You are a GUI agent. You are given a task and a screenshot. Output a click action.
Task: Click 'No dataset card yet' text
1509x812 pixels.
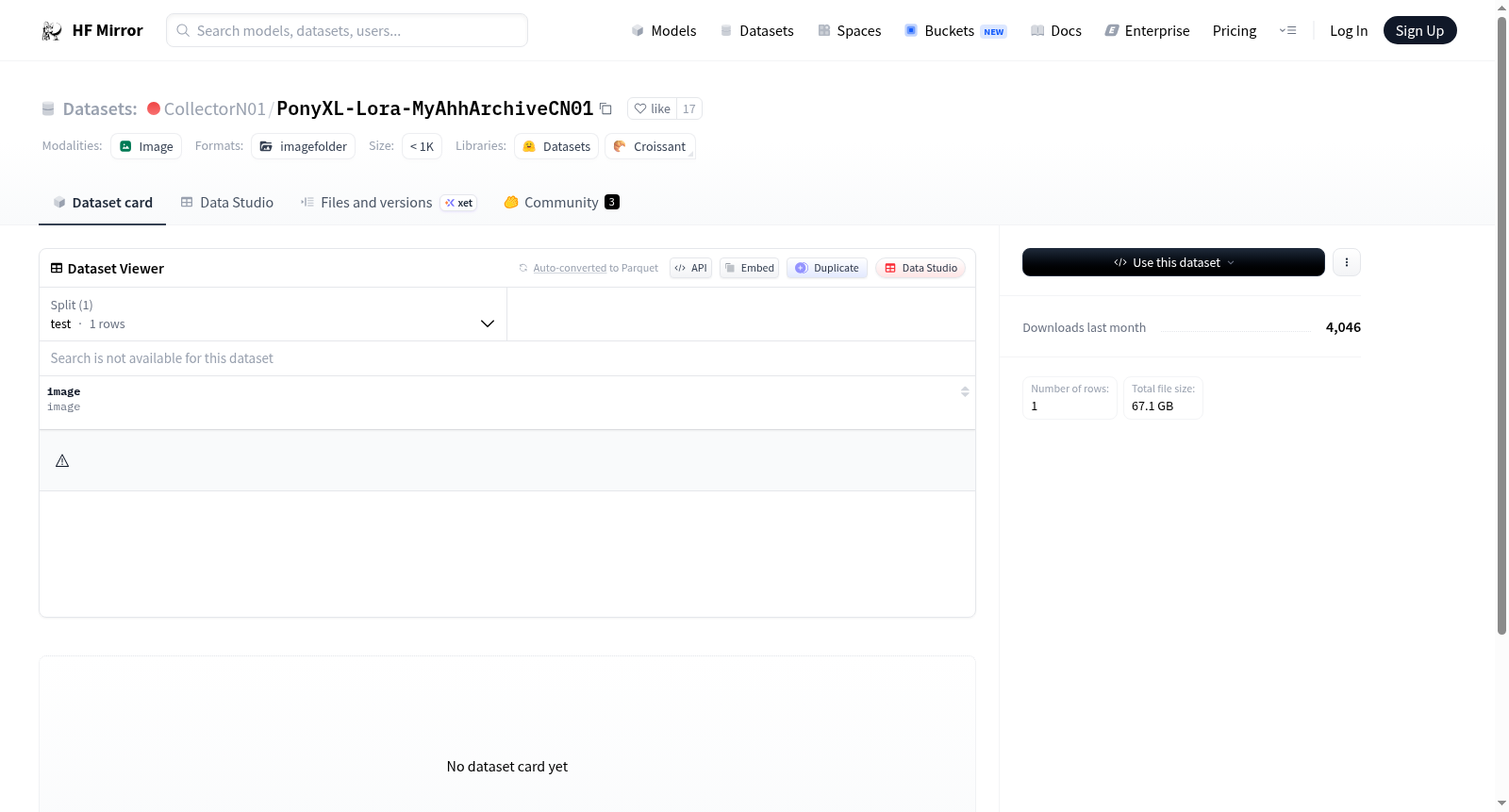tap(507, 767)
